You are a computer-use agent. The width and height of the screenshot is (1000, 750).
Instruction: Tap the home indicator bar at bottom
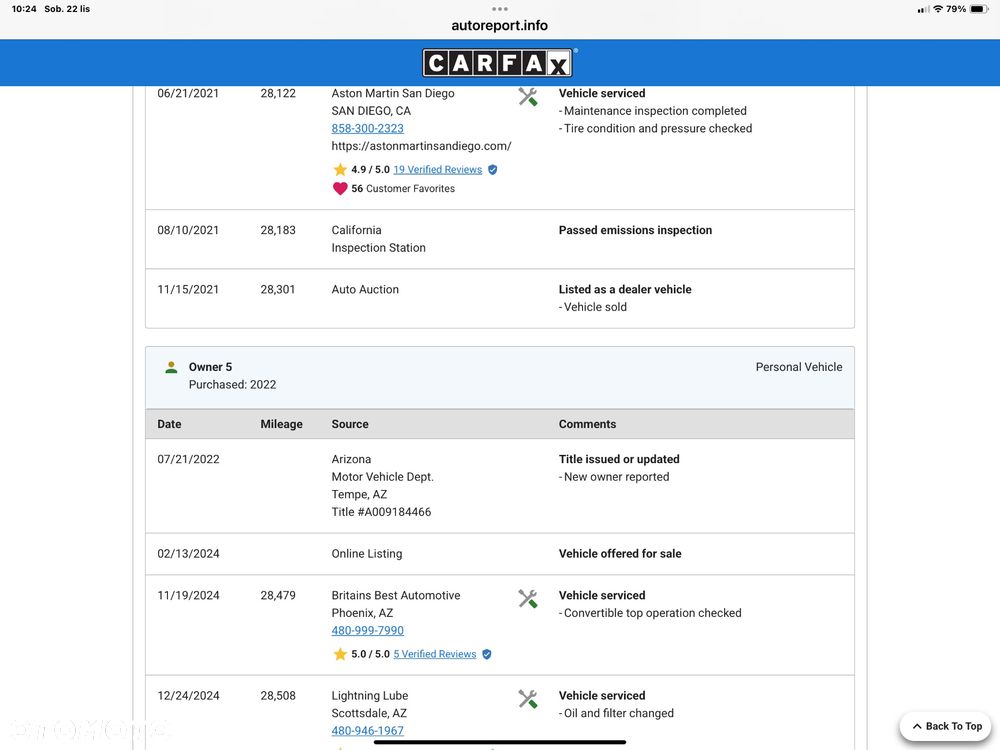(500, 742)
